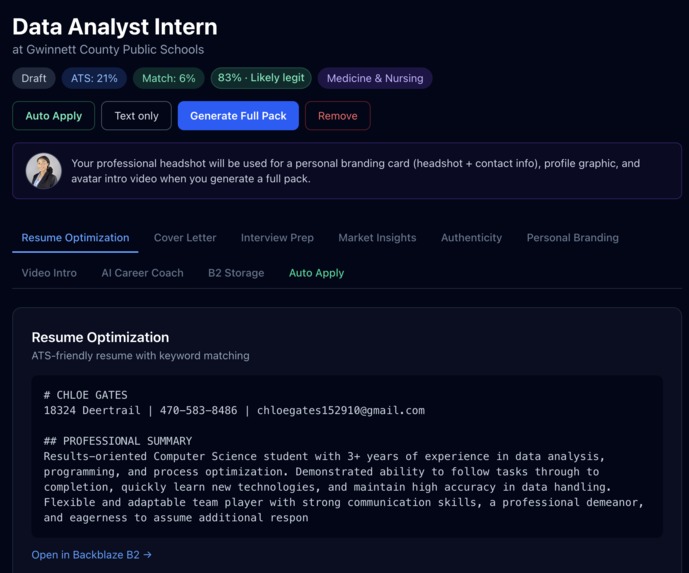Click 'ATS-friendly resume with keyword matching' subtitle
Viewport: 689px width, 573px height.
[x=141, y=355]
